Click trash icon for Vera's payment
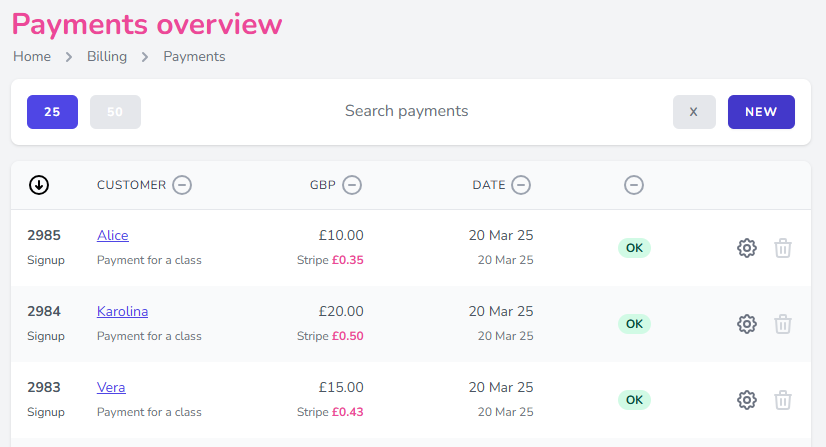Viewport: 826px width, 447px height. [783, 400]
